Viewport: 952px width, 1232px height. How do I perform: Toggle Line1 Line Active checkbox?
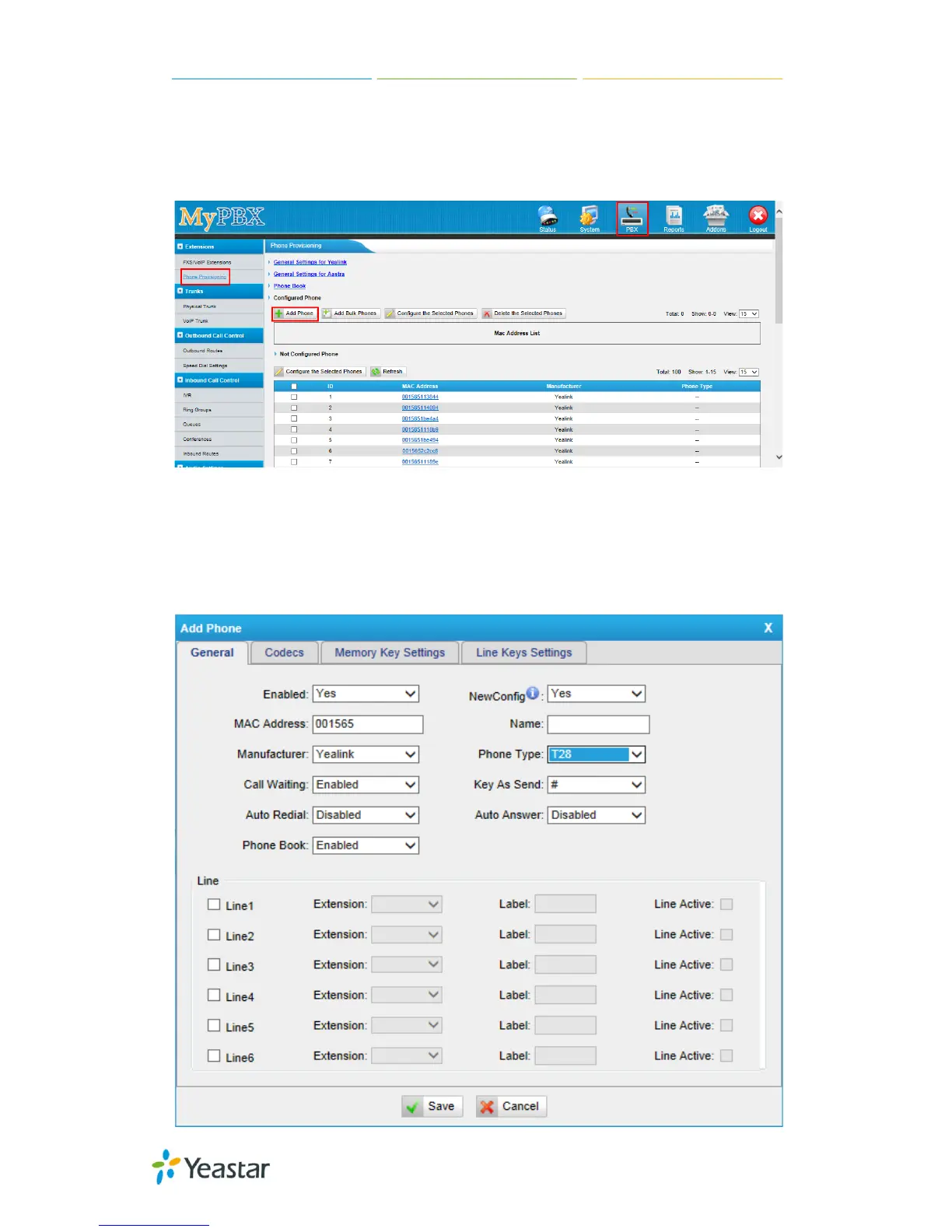tap(726, 904)
